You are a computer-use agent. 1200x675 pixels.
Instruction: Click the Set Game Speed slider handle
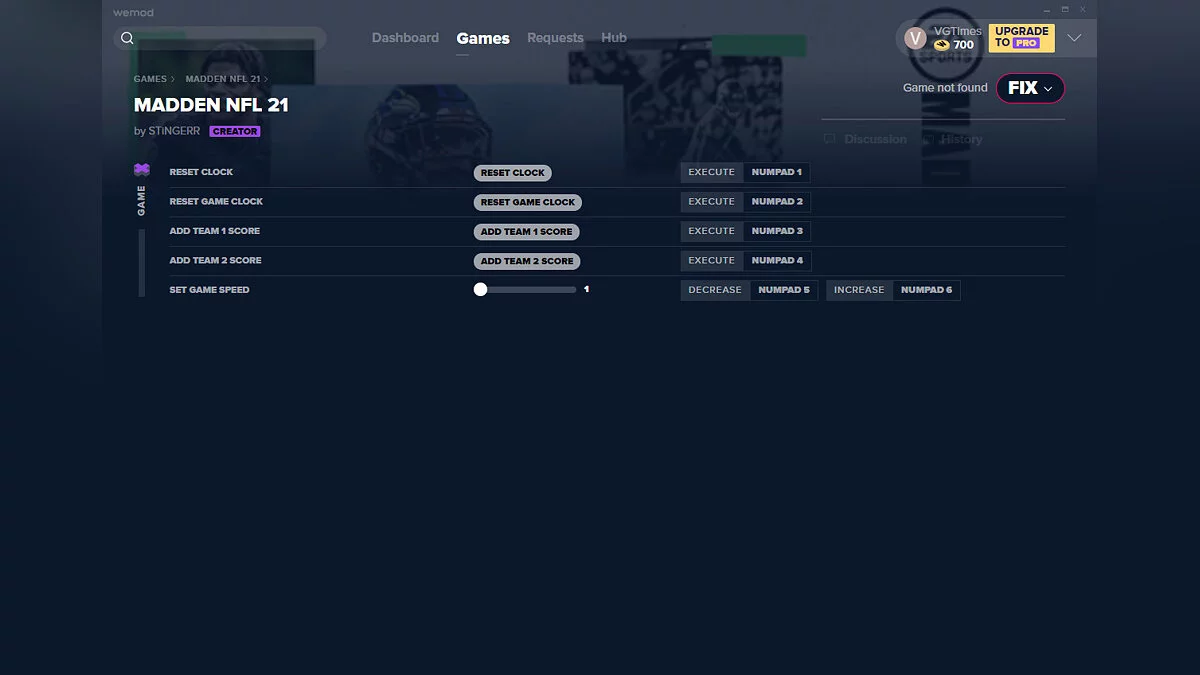pos(480,289)
